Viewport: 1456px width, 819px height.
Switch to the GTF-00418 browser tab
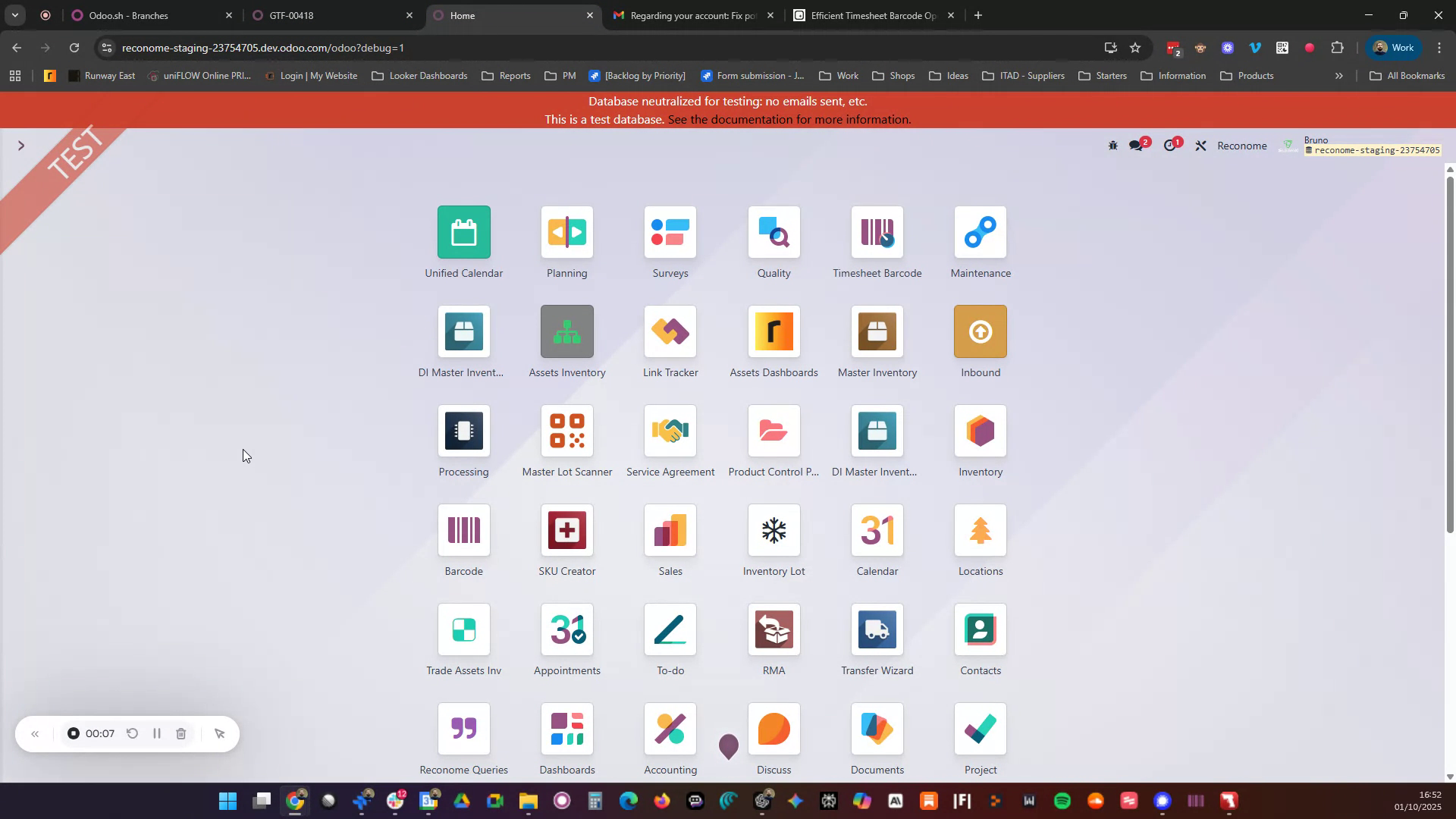coord(326,15)
